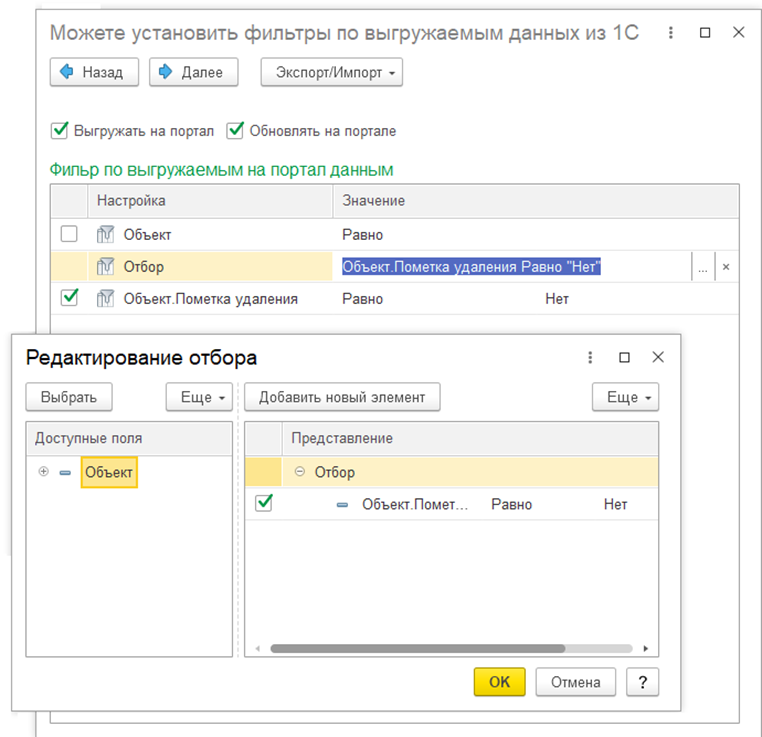Click the ellipsis button in the Отбор value field
The width and height of the screenshot is (762, 737).
pyautogui.click(x=703, y=267)
